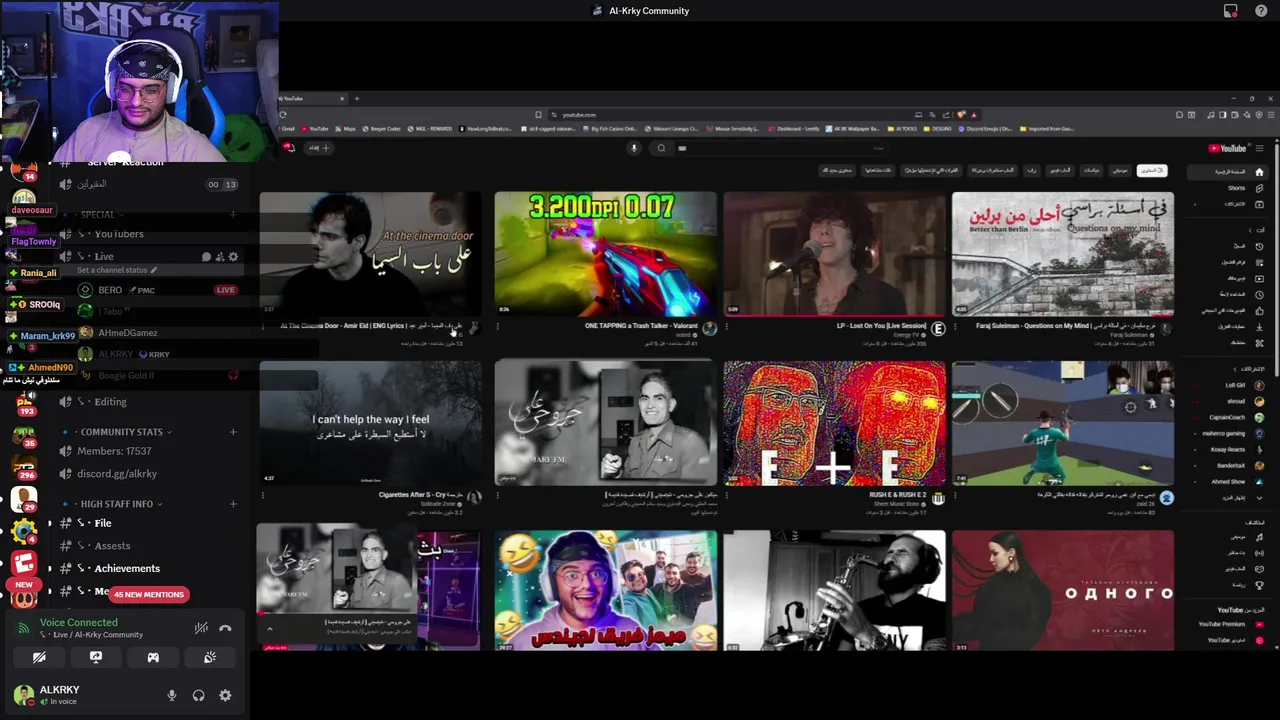Open YouTube notifications bell

click(x=290, y=148)
